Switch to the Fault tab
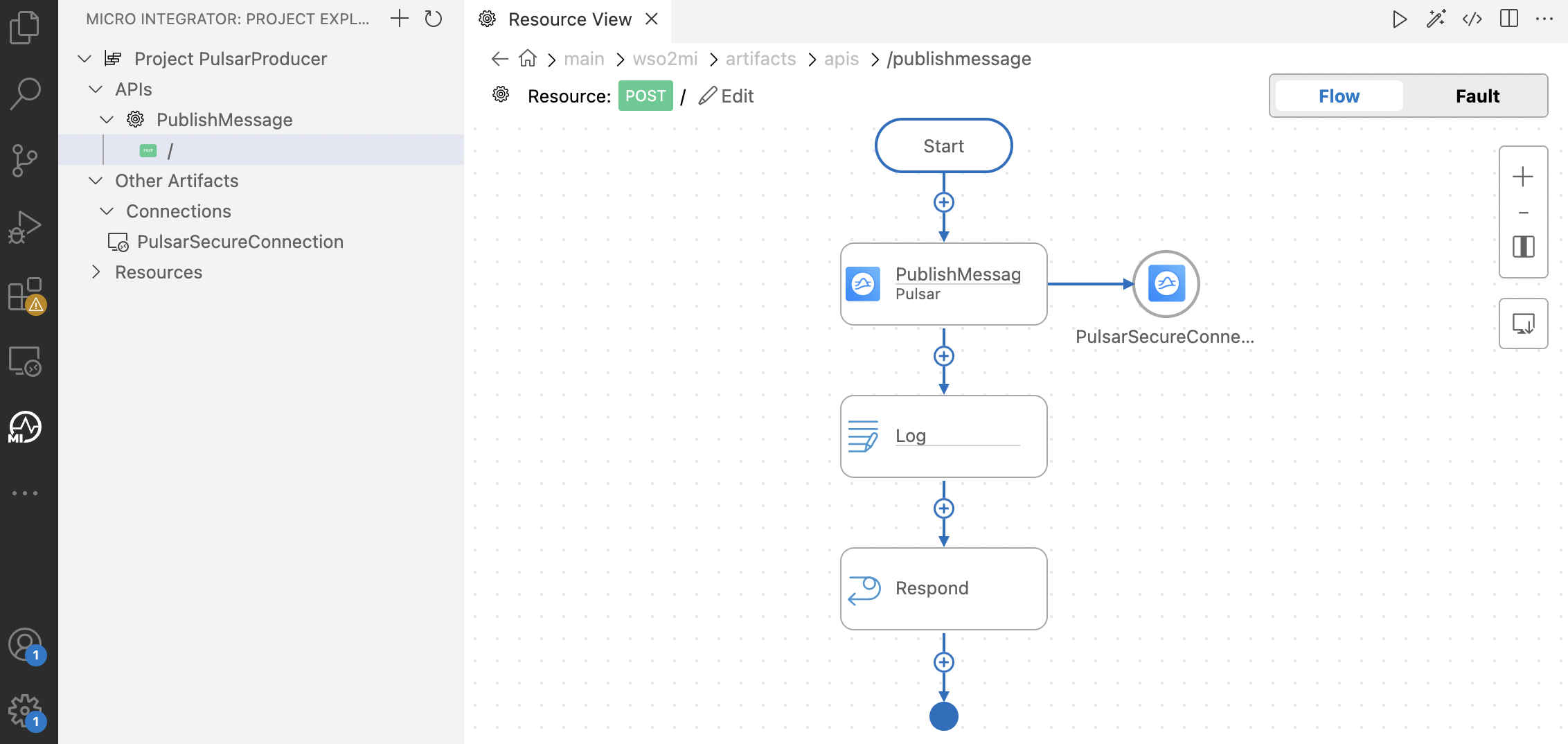The width and height of the screenshot is (1568, 744). [1477, 96]
